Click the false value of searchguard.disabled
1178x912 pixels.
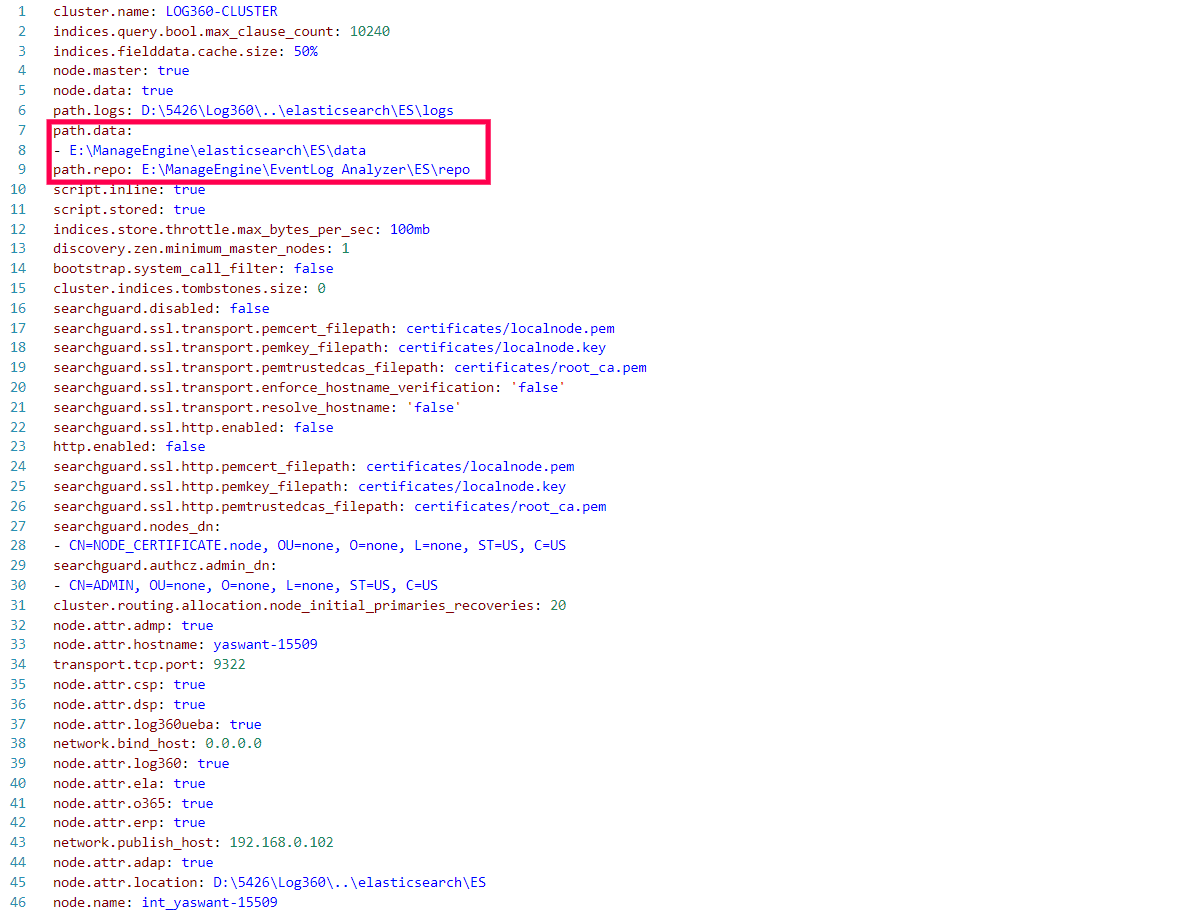[249, 308]
